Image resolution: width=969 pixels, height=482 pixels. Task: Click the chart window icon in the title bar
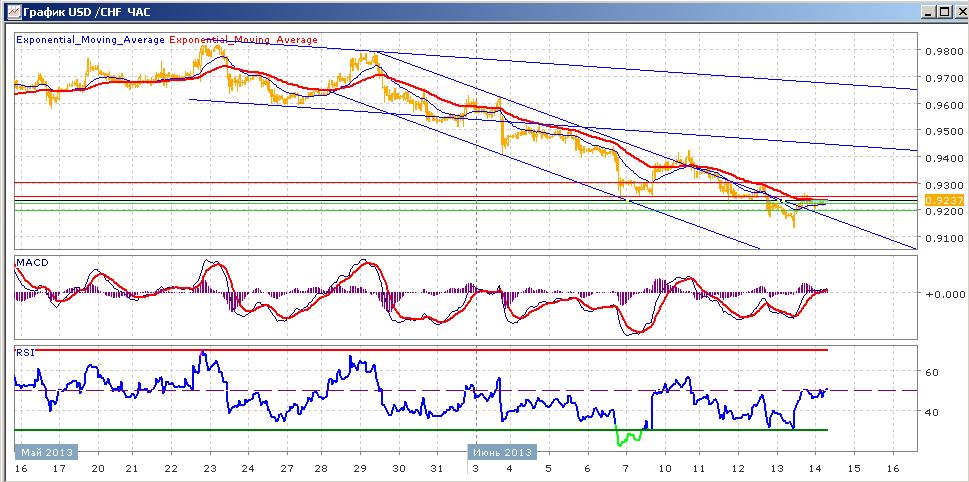tap(12, 12)
